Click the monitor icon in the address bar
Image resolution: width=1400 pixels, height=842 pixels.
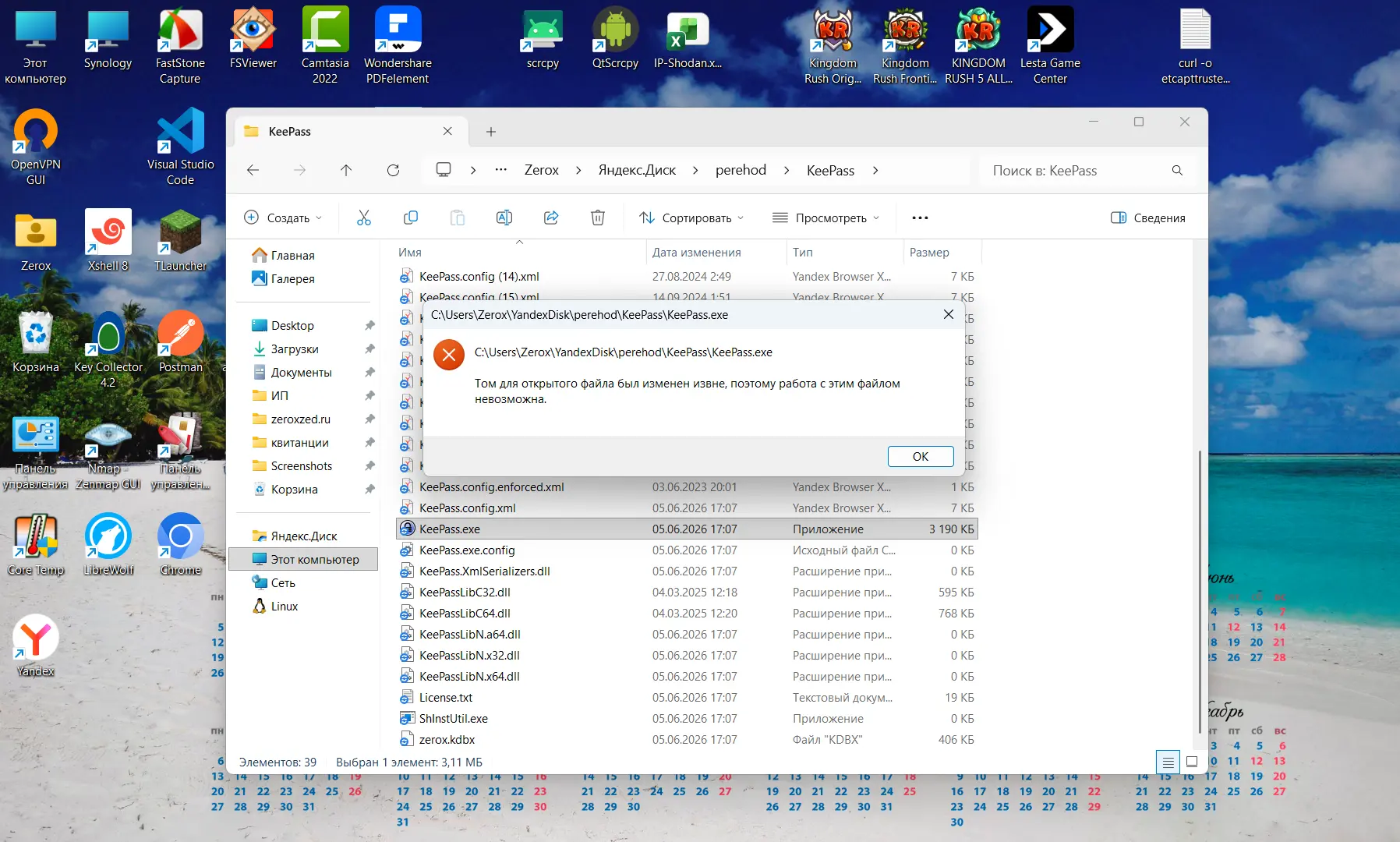click(x=444, y=170)
